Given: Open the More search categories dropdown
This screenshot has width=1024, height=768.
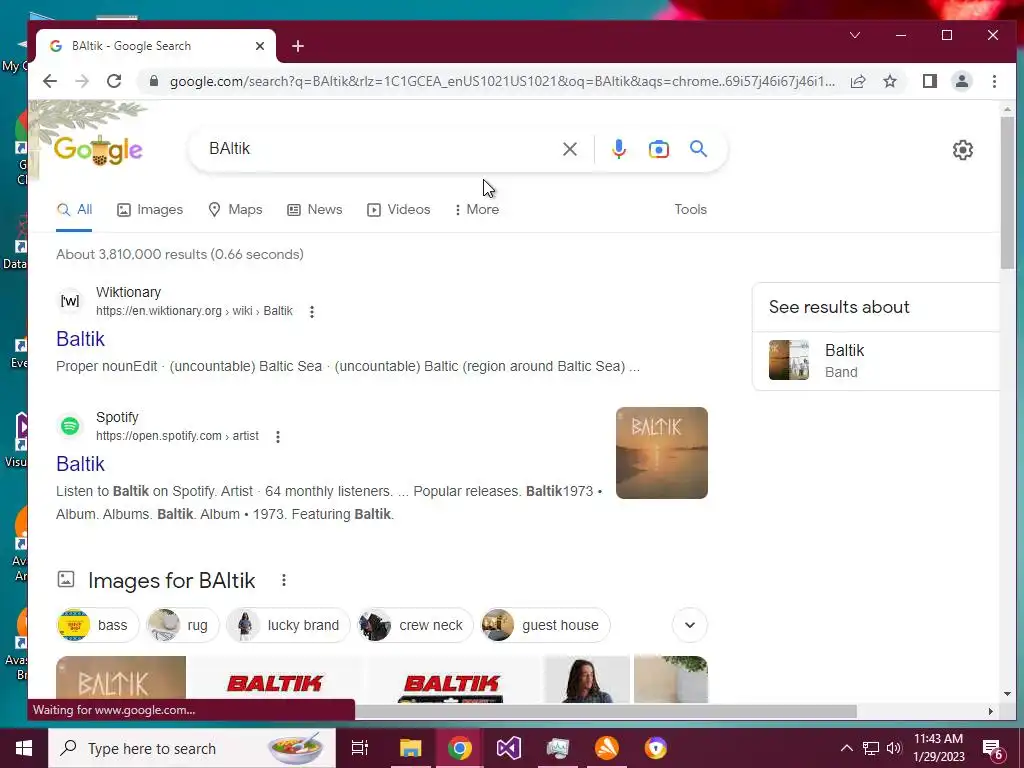Looking at the screenshot, I should [x=477, y=210].
